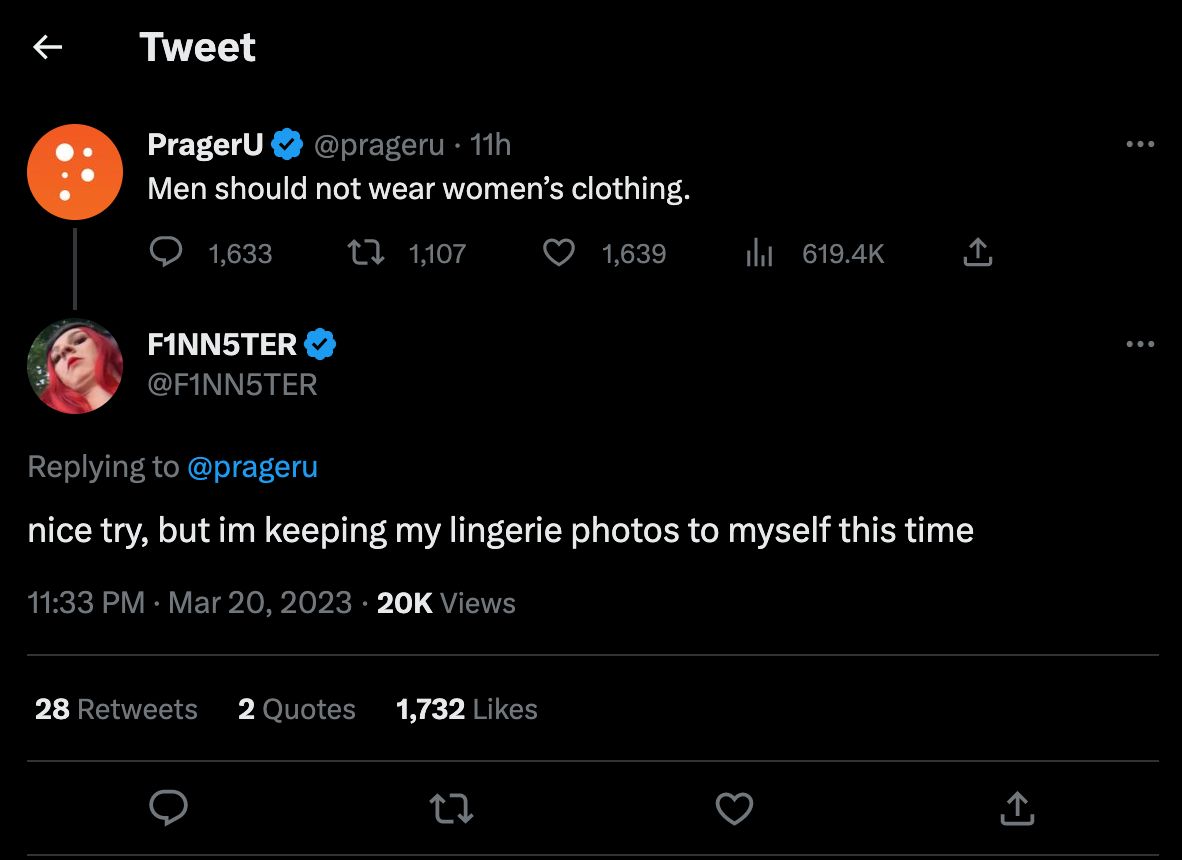View the 28 Retweets list
The height and width of the screenshot is (860, 1182).
click(x=115, y=709)
